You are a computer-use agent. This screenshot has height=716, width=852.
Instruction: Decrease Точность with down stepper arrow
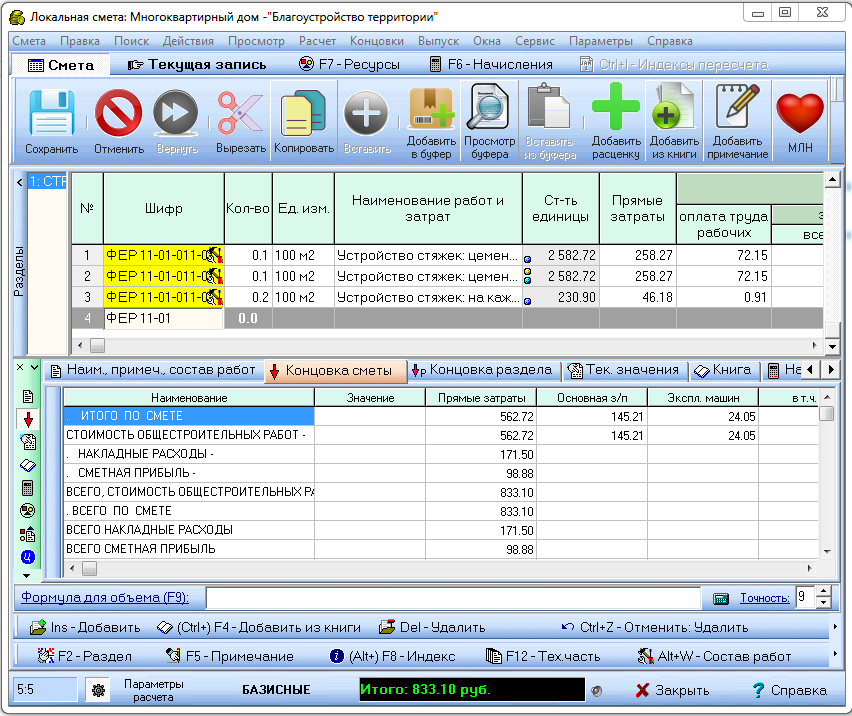point(824,603)
